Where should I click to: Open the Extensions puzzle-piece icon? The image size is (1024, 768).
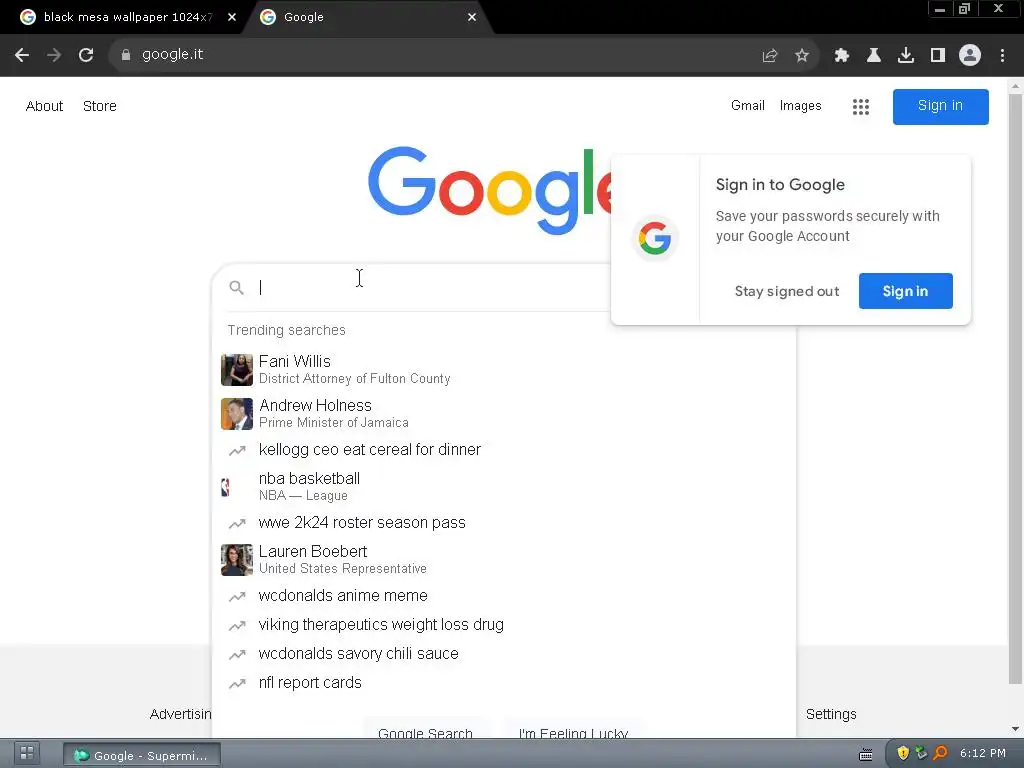point(842,56)
